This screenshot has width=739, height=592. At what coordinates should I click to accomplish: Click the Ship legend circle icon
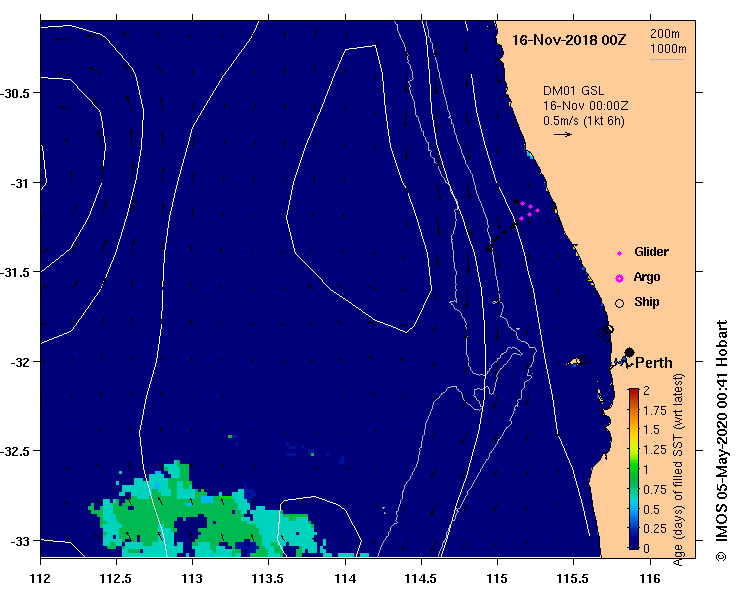(619, 304)
